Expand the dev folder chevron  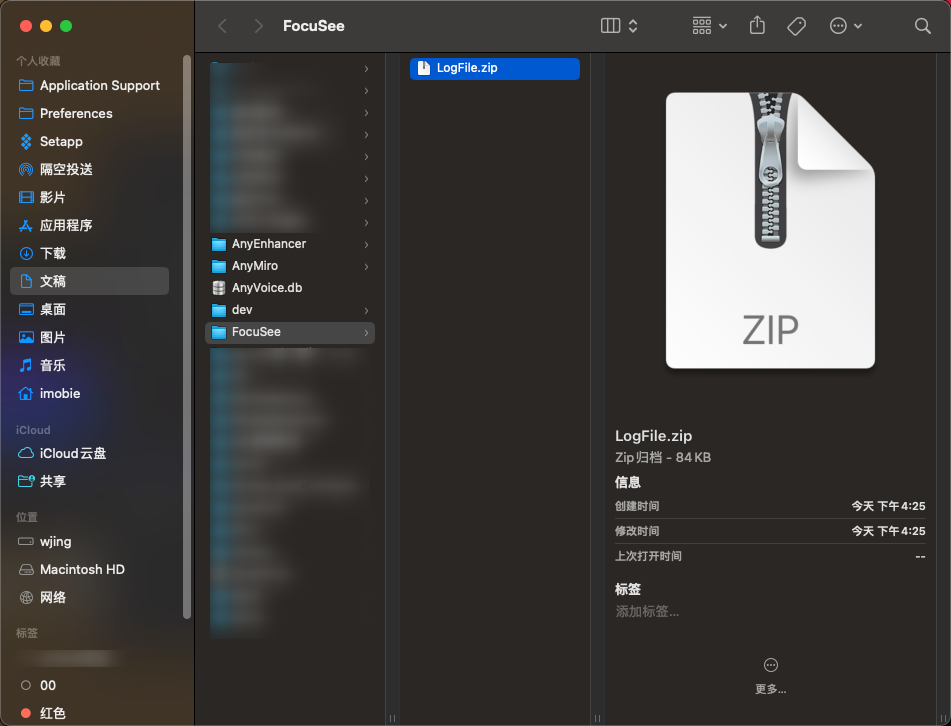click(366, 310)
